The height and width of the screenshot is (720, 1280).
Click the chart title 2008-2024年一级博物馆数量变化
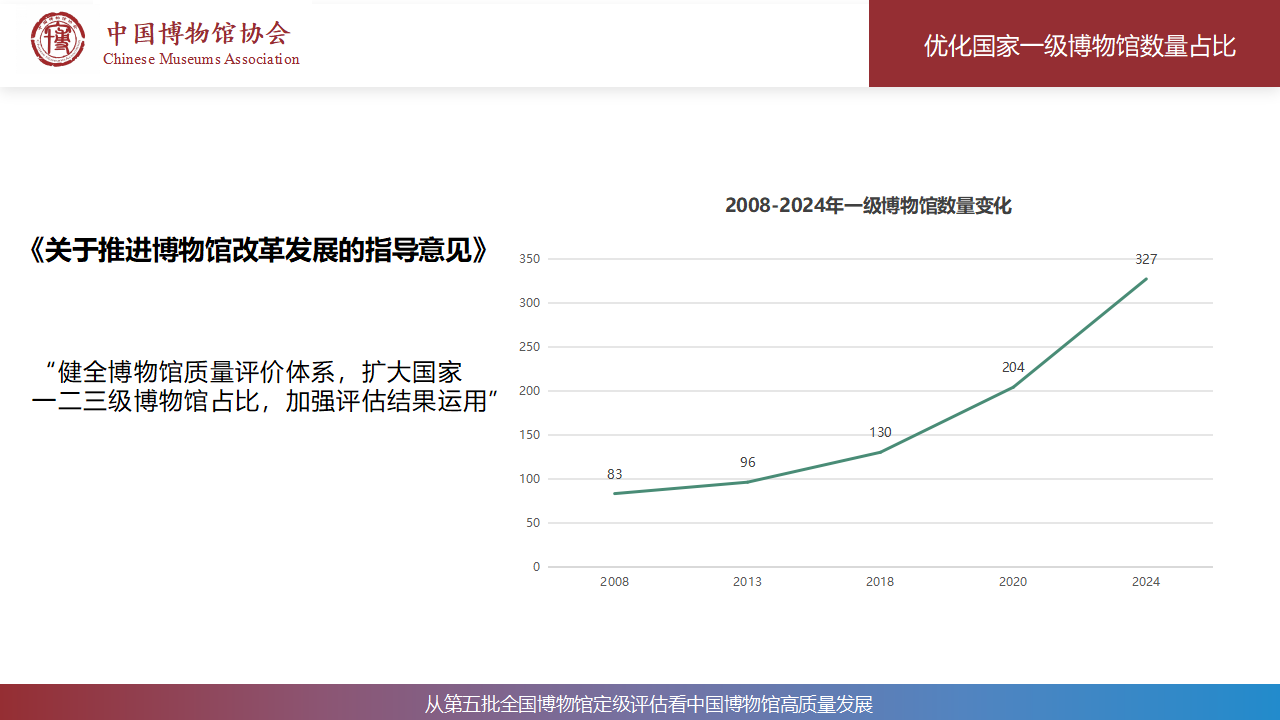[868, 206]
